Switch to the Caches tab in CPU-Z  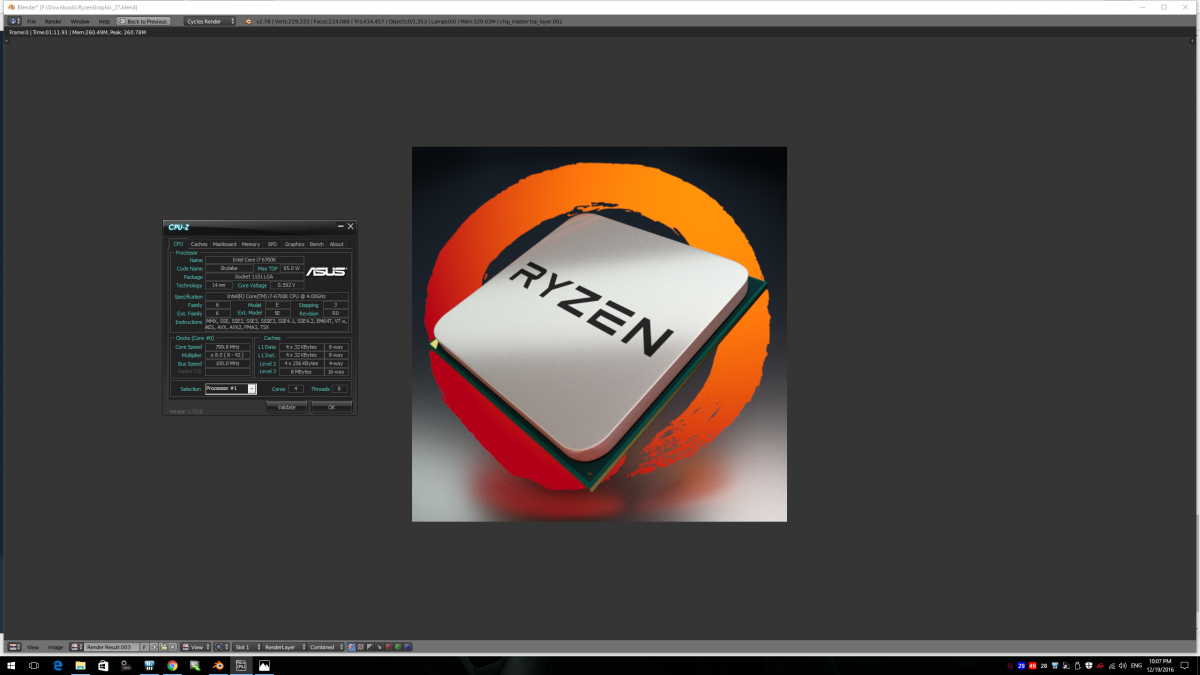(199, 244)
